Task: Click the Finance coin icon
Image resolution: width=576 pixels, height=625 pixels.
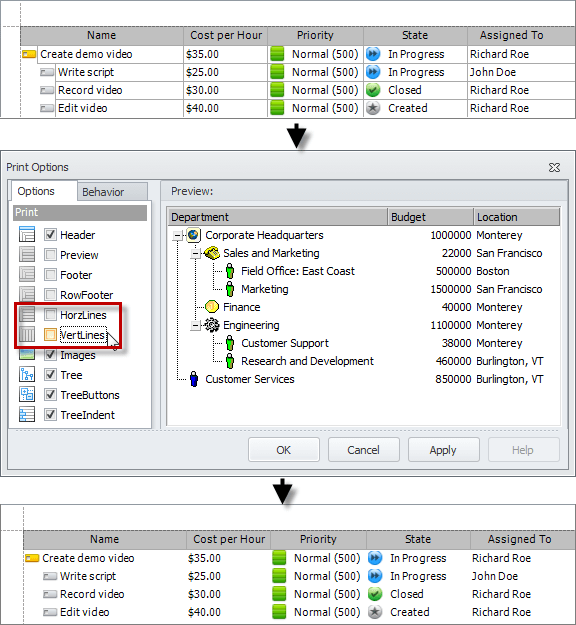Action: coord(212,307)
